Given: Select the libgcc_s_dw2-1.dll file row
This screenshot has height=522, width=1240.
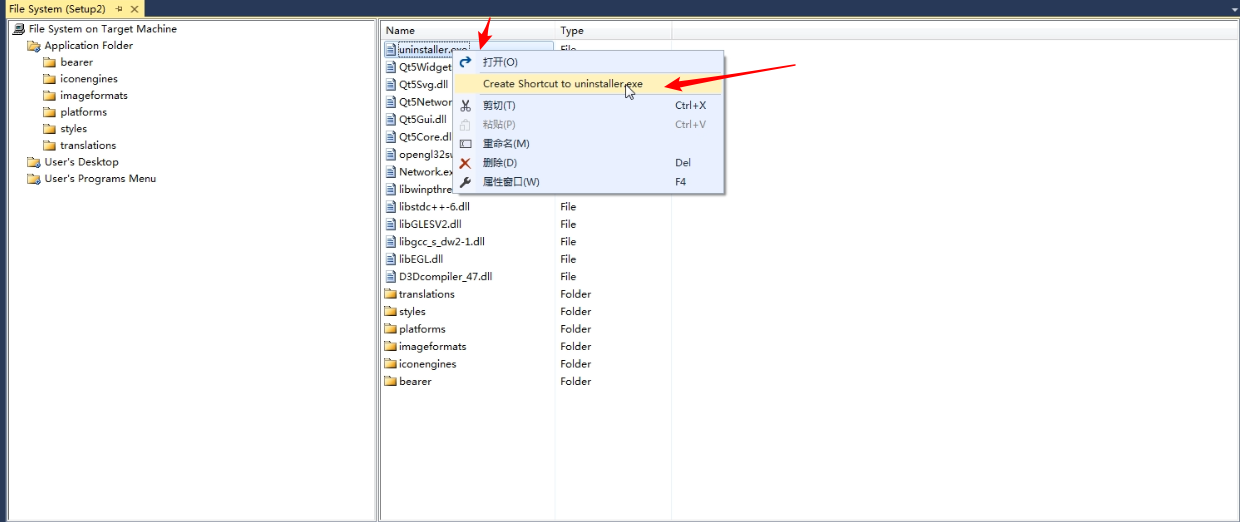Looking at the screenshot, I should pos(442,242).
